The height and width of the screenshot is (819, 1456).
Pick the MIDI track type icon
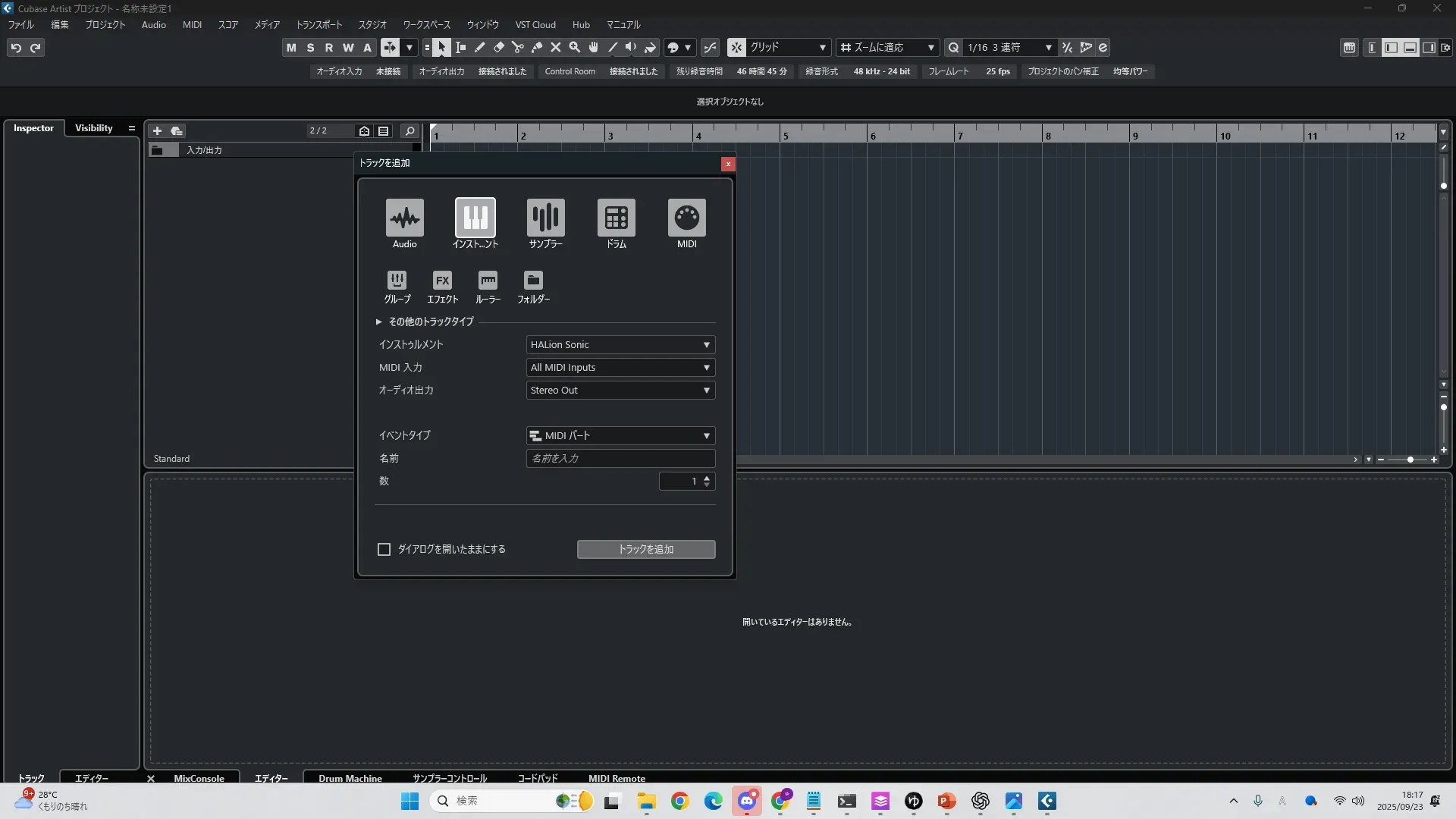tap(686, 218)
